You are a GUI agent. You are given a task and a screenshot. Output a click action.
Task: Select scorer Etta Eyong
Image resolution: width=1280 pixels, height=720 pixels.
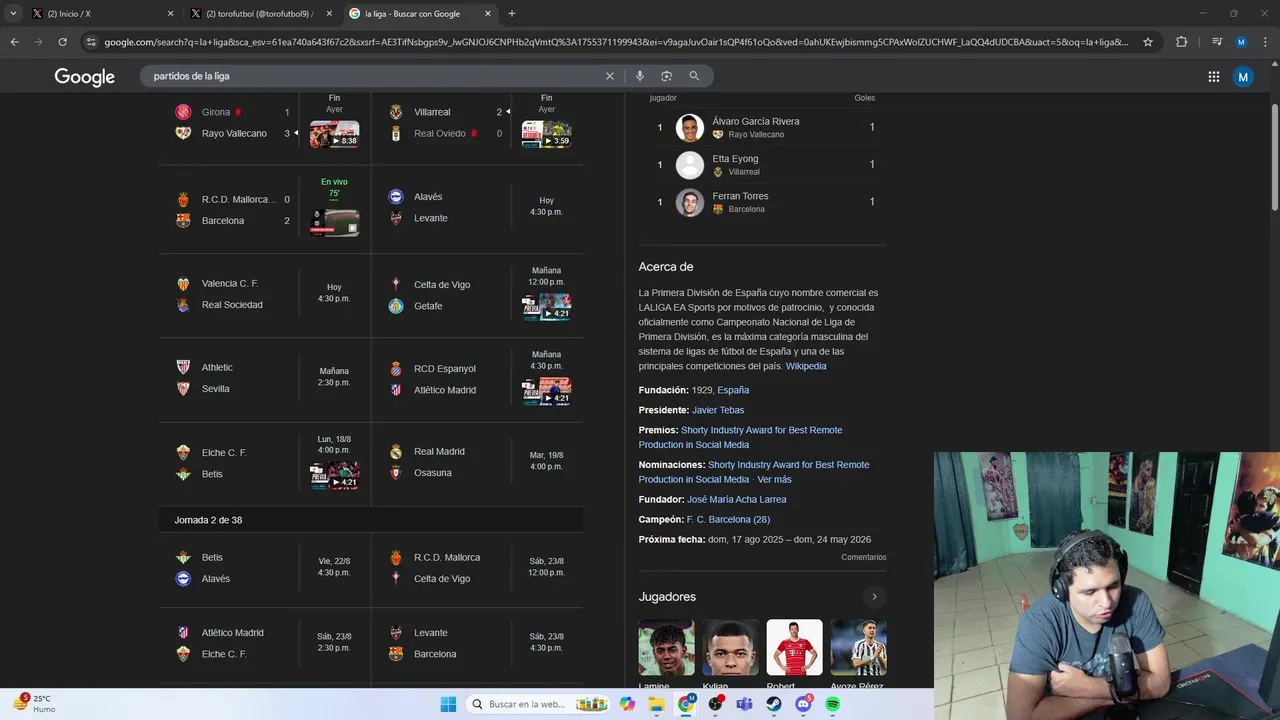762,165
